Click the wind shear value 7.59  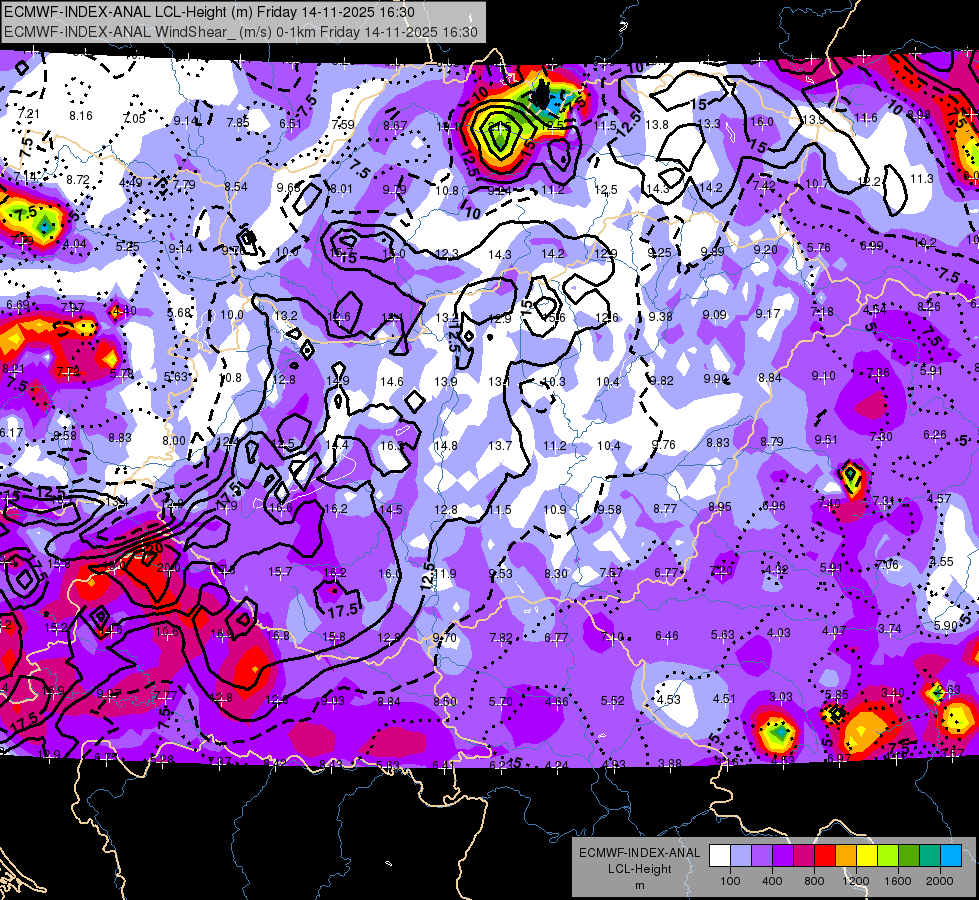(343, 124)
